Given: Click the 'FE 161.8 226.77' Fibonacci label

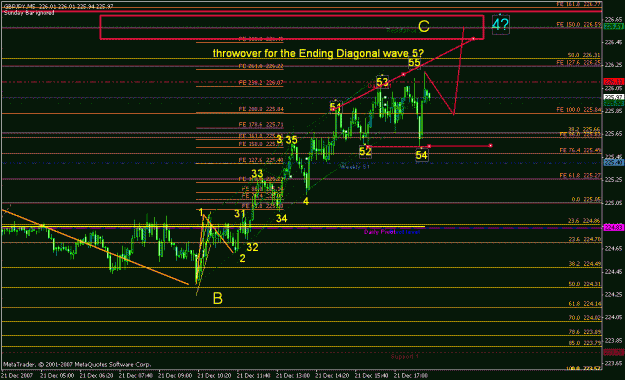Looking at the screenshot, I should pos(578,4).
